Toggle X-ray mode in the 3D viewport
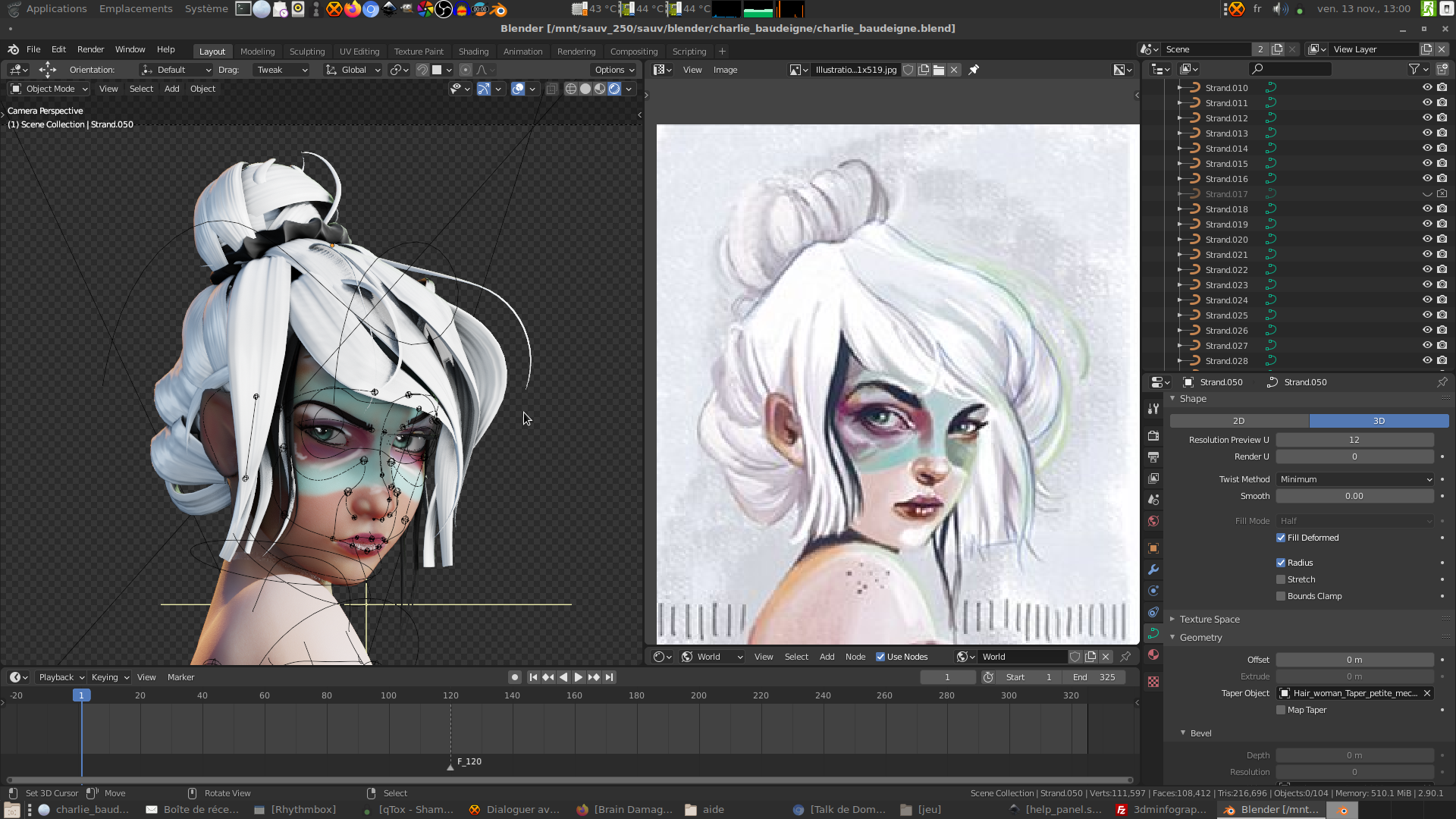Image resolution: width=1456 pixels, height=819 pixels. [x=551, y=89]
